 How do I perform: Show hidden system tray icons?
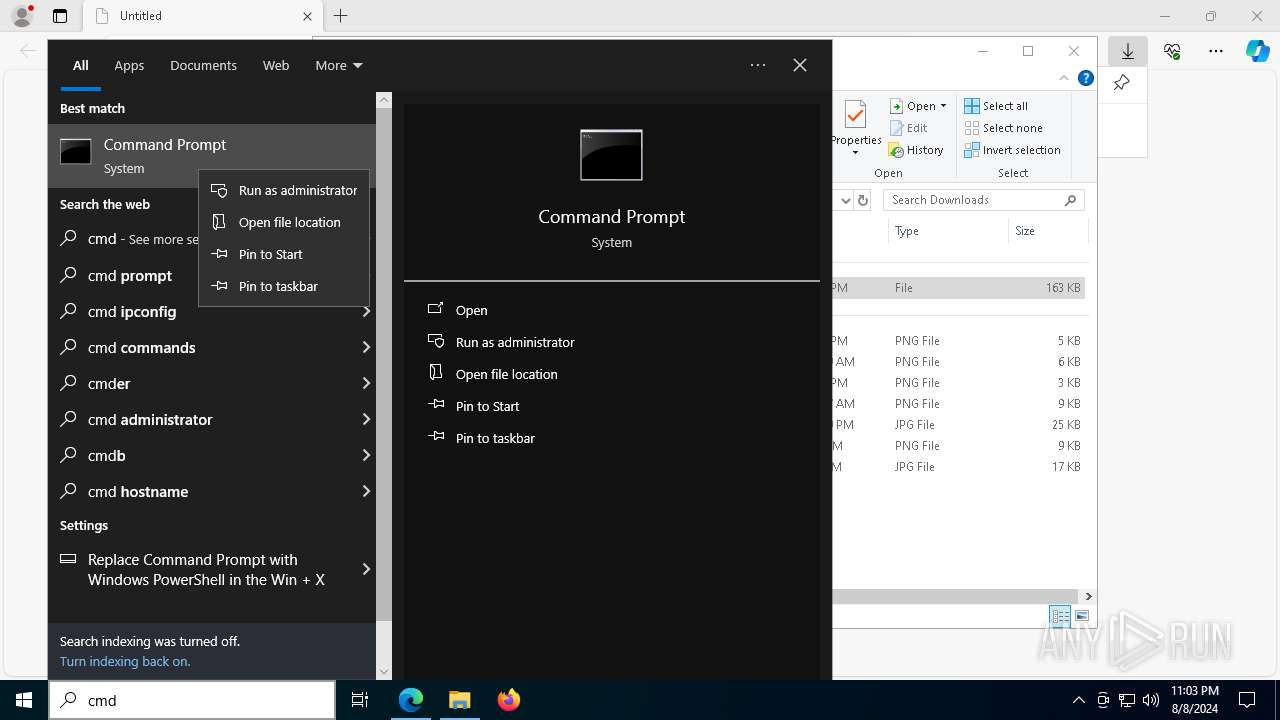(1078, 700)
